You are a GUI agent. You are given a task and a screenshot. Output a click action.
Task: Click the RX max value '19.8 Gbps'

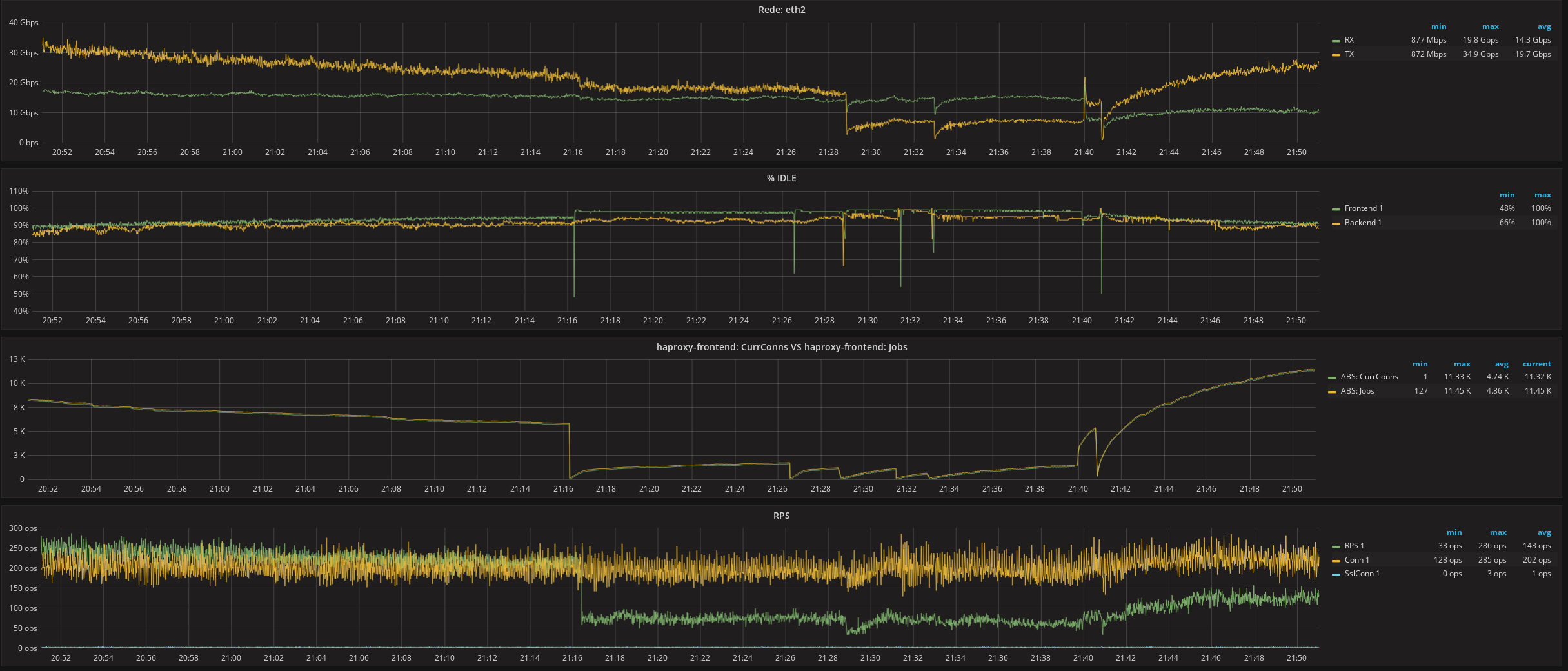click(1480, 40)
